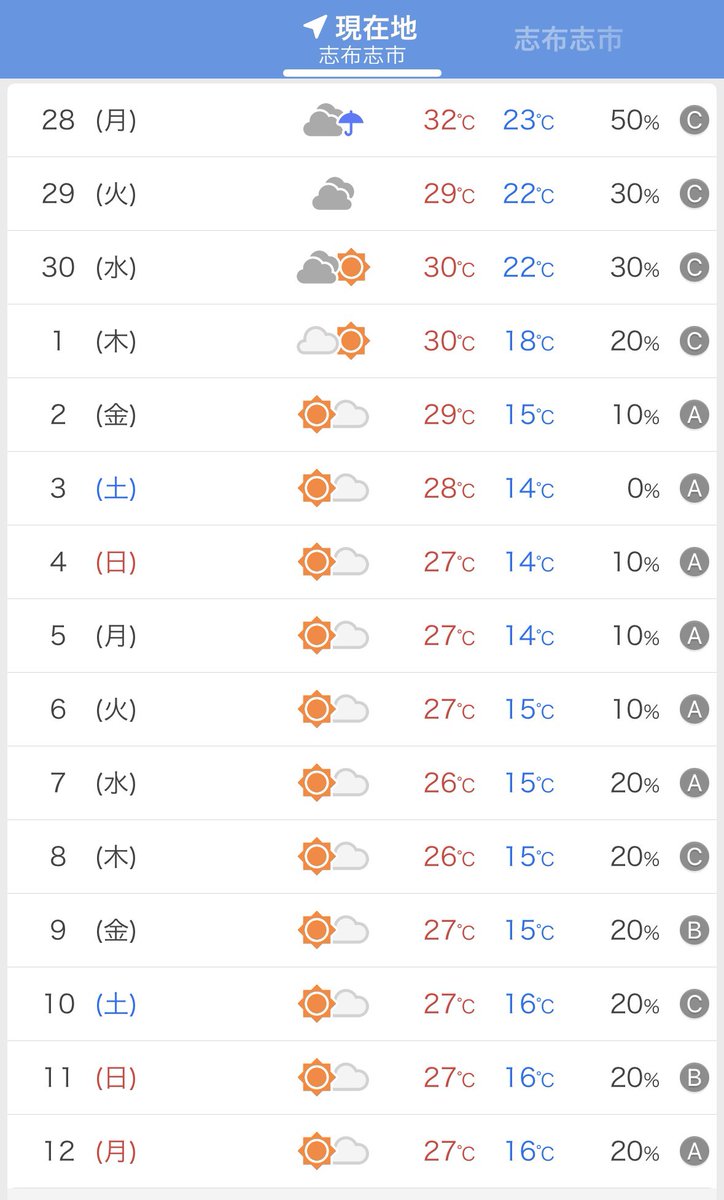724x1200 pixels.
Task: Click the reliability C badge for the 28th
Action: pyautogui.click(x=694, y=121)
